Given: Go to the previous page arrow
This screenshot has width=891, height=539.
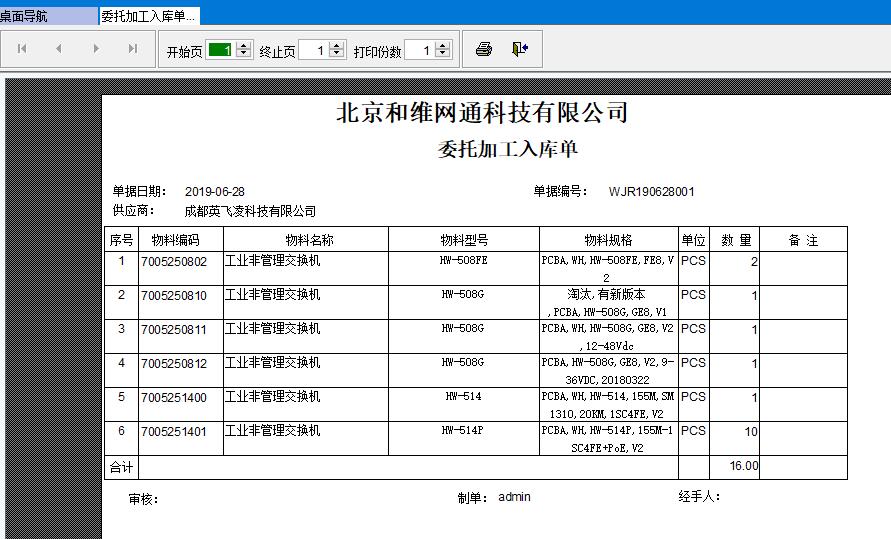Looking at the screenshot, I should coord(59,49).
